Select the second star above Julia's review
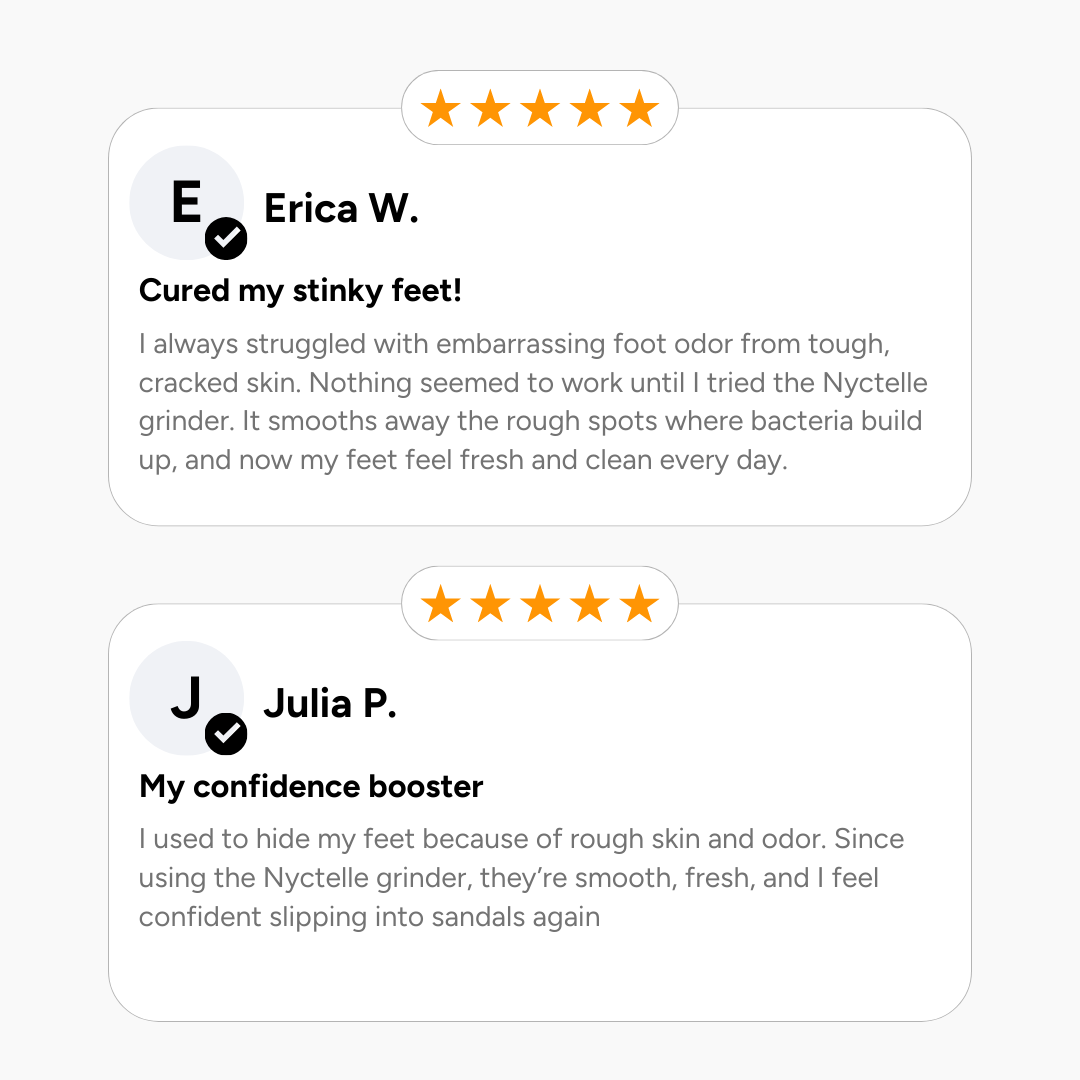This screenshot has height=1080, width=1080. click(x=490, y=605)
